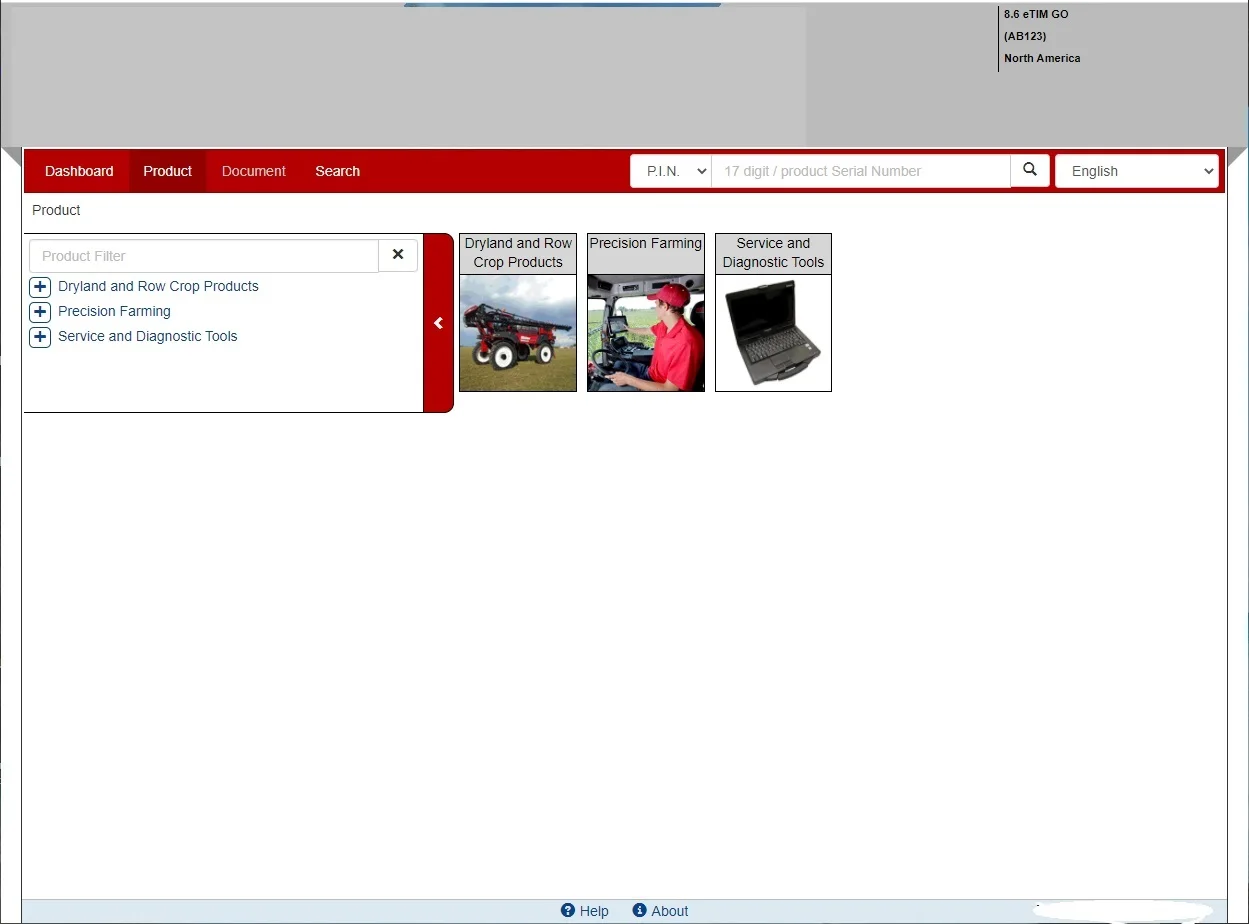1249x924 pixels.
Task: Open Dryland and Row Crop Products sprayer thumbnail
Action: pyautogui.click(x=518, y=333)
